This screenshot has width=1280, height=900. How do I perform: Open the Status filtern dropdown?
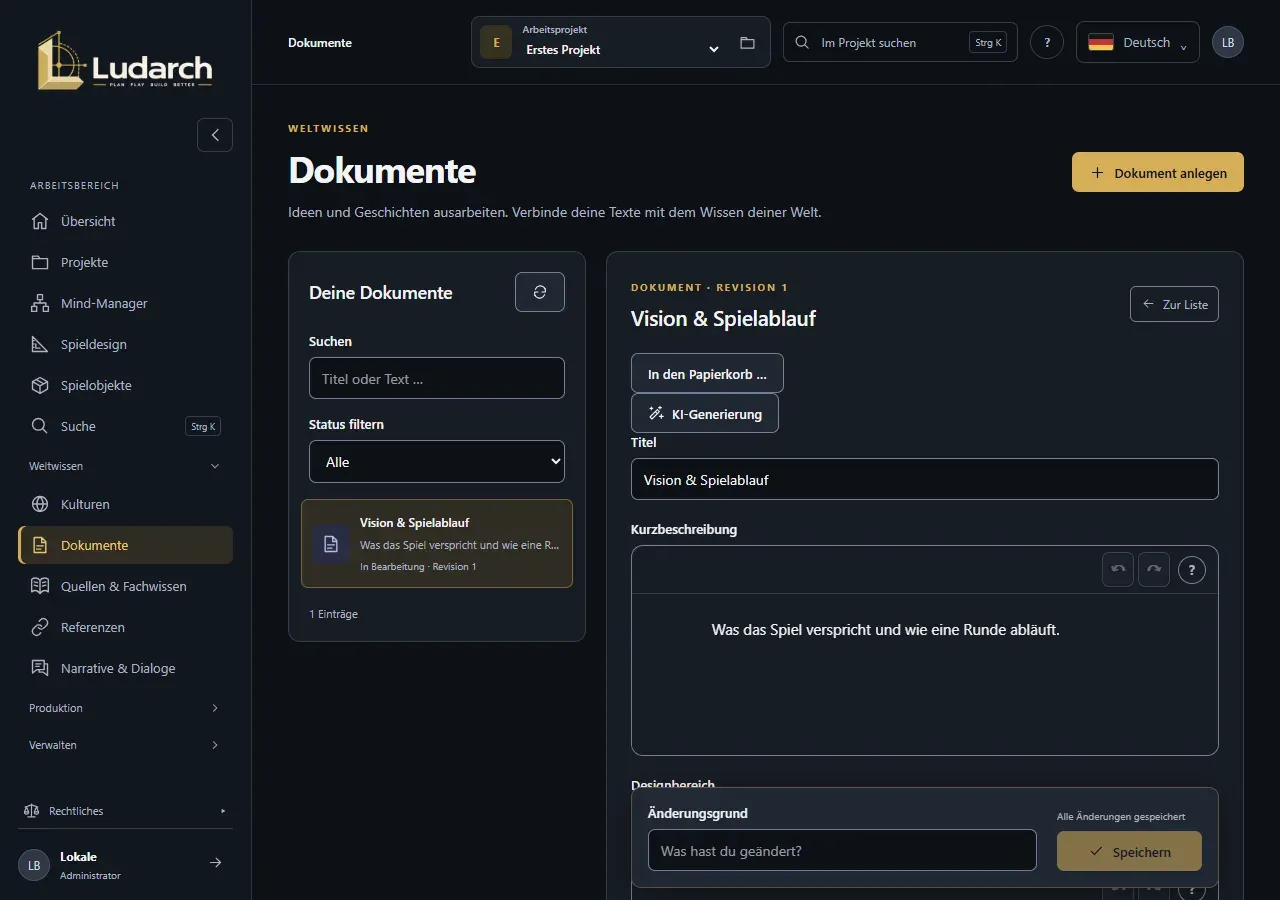pyautogui.click(x=437, y=461)
